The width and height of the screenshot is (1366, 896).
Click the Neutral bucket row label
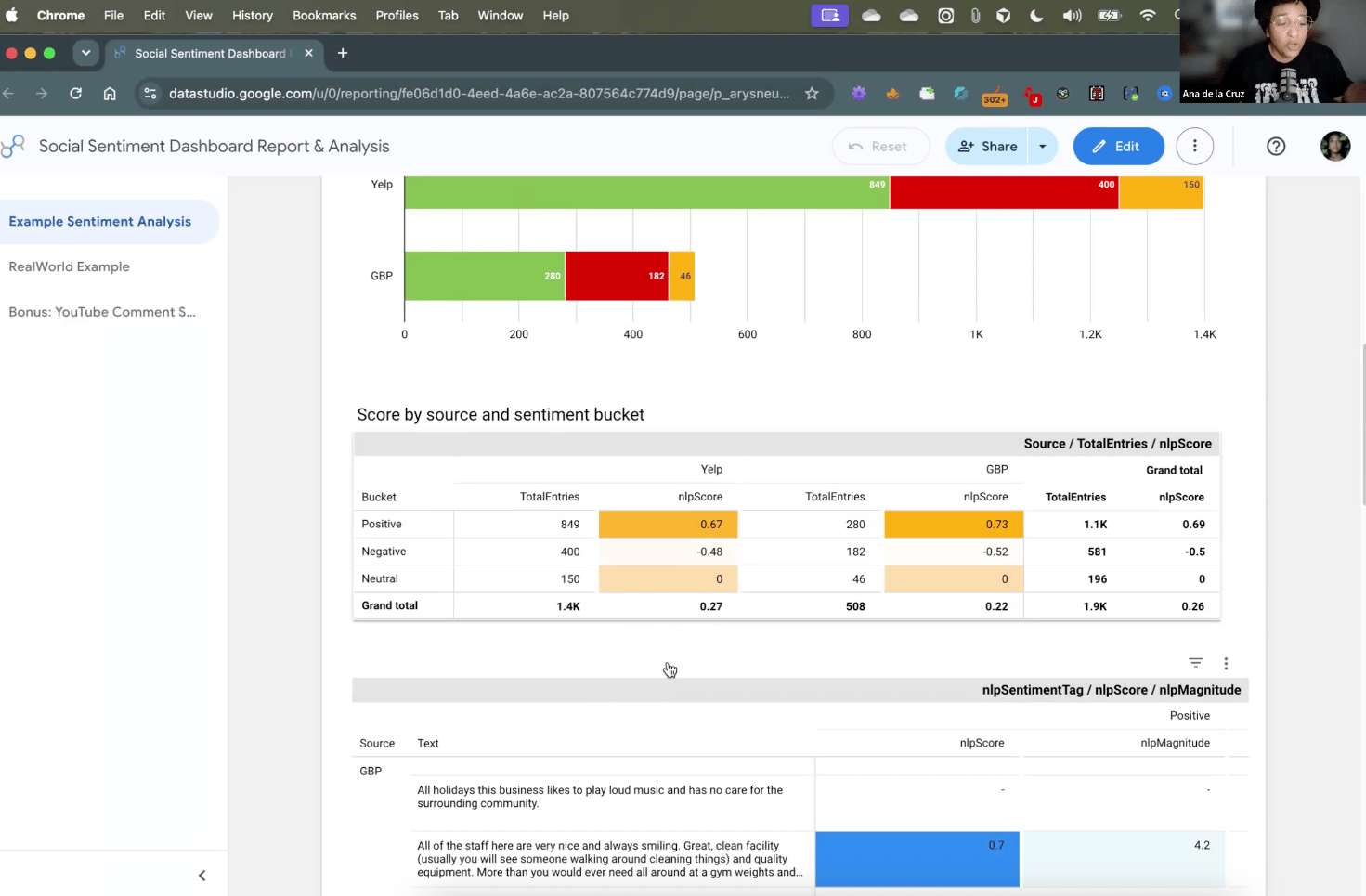tap(380, 578)
